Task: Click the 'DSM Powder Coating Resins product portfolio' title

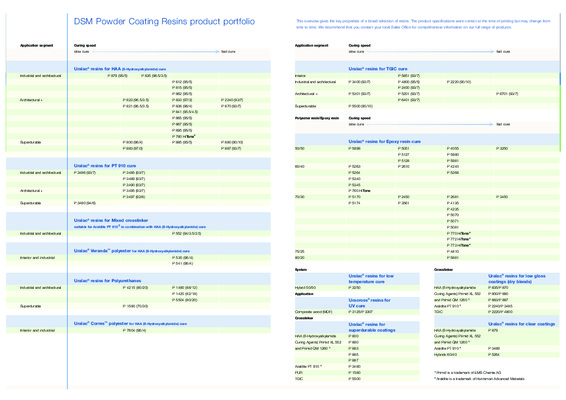Action: [164, 22]
